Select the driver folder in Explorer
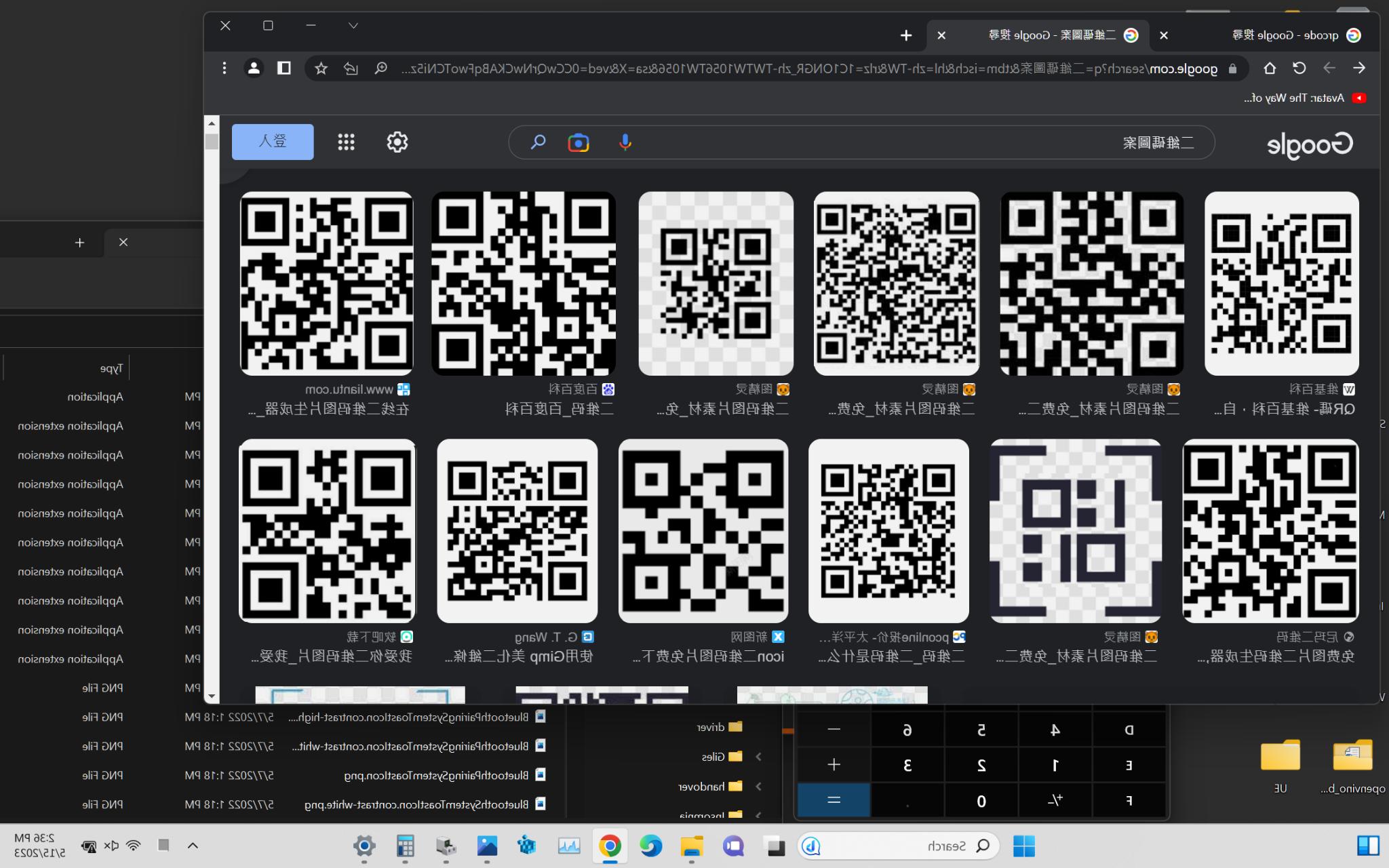 click(720, 727)
